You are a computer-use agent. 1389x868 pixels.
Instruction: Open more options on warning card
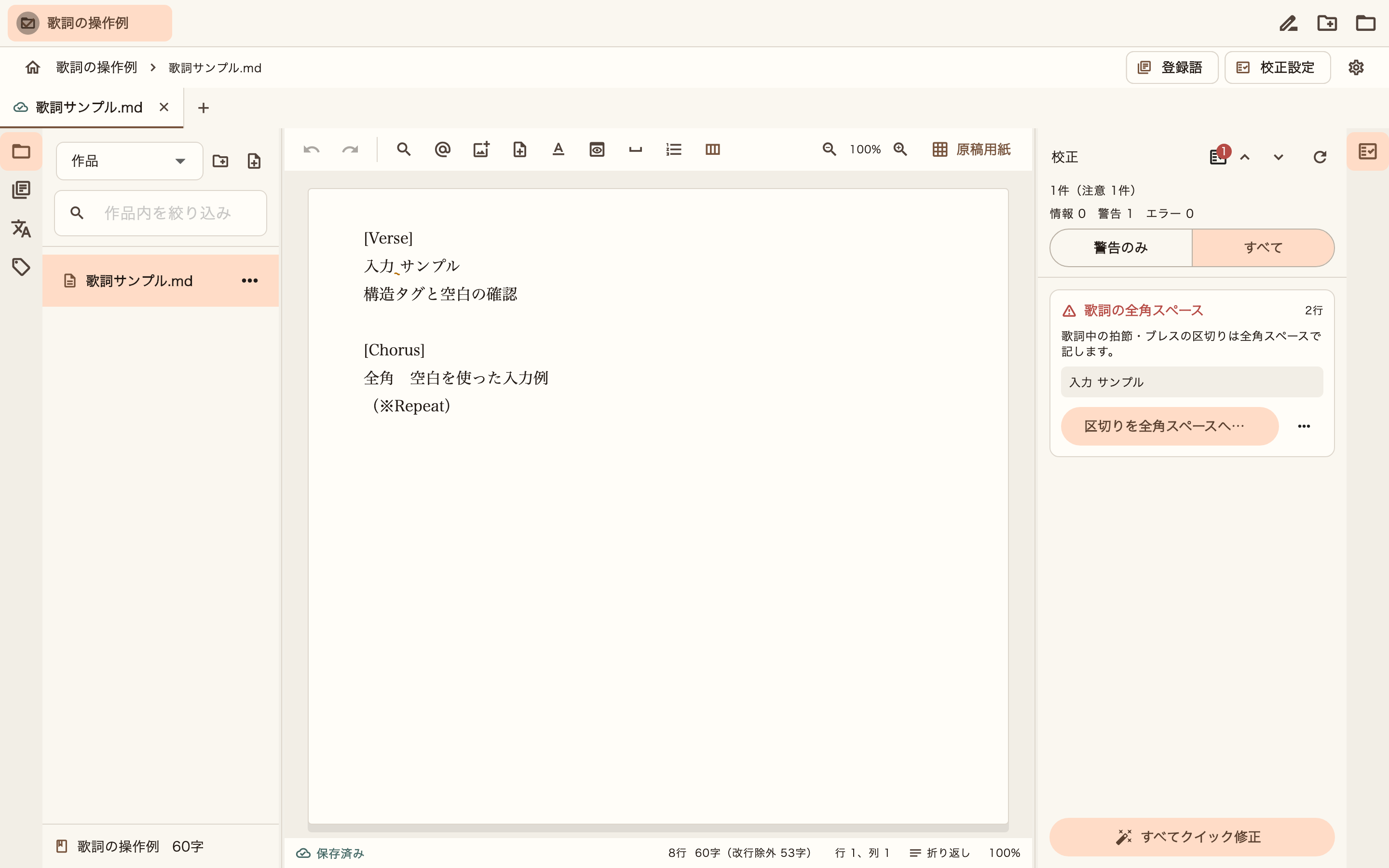pos(1304,427)
